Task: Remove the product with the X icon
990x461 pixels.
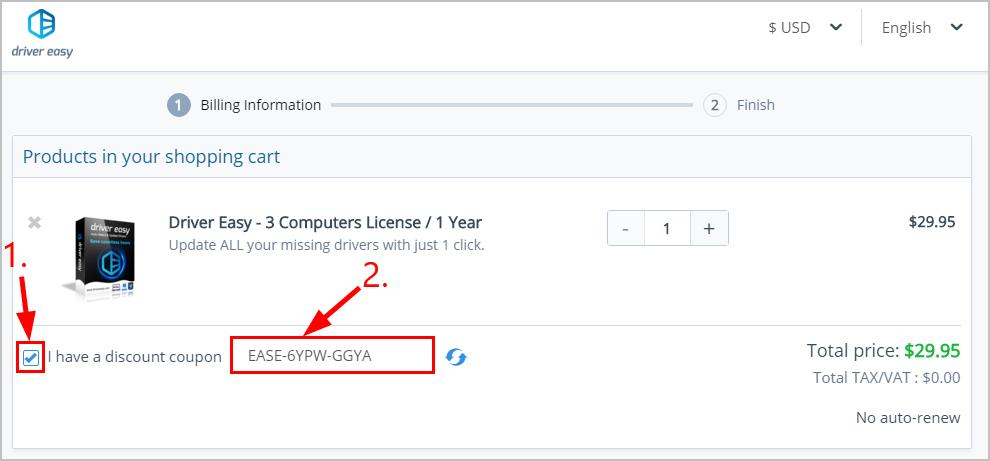Action: tap(34, 222)
